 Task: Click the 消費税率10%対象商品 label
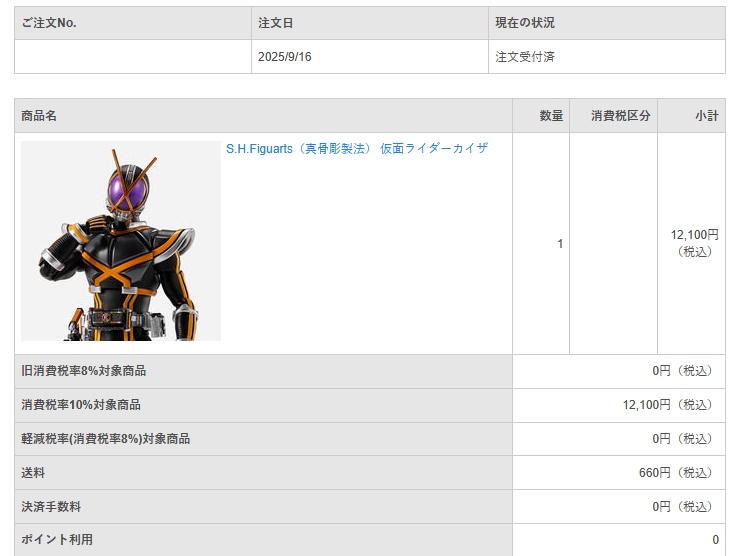pyautogui.click(x=81, y=405)
